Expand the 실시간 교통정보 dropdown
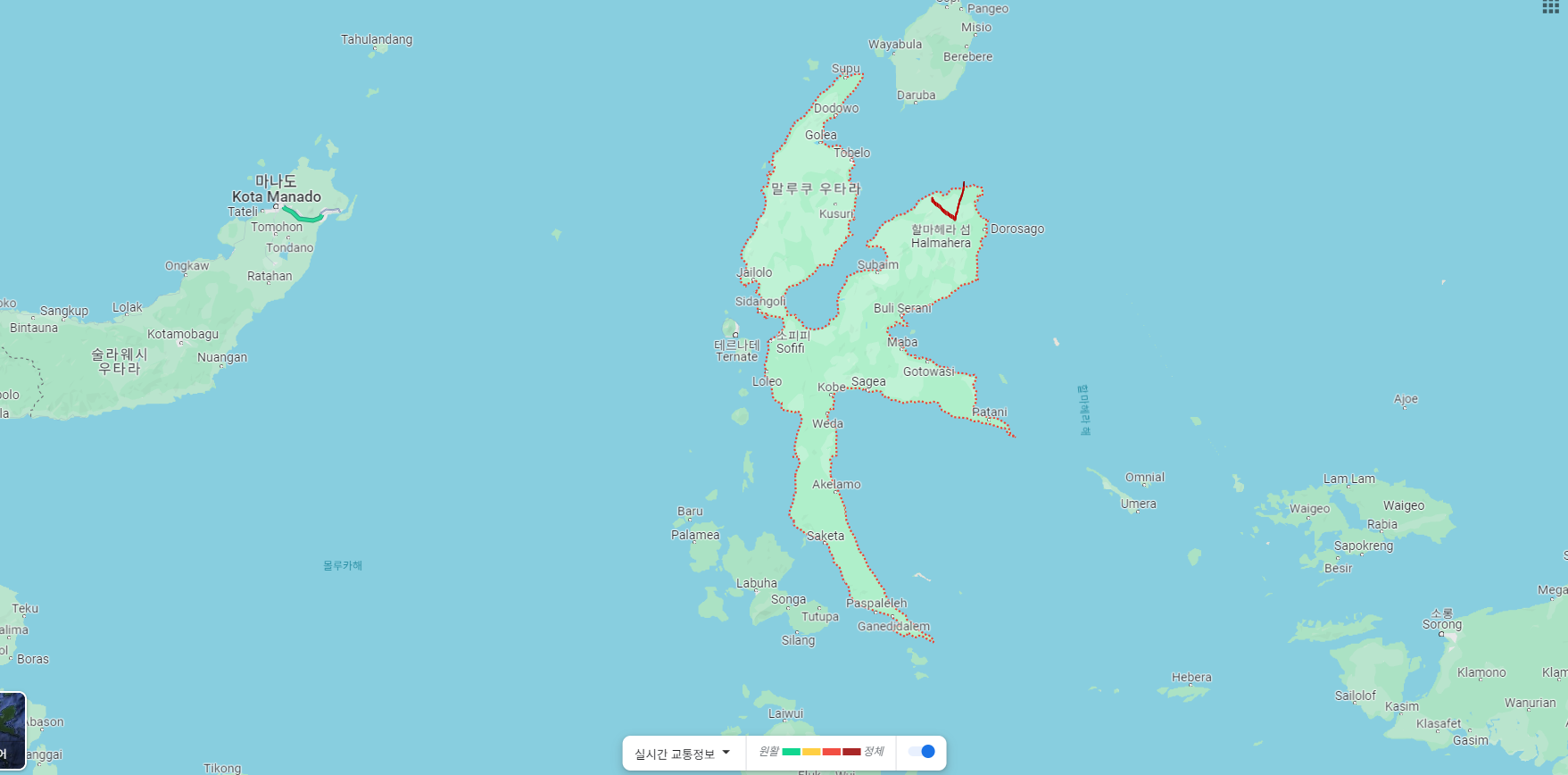Image resolution: width=1568 pixels, height=775 pixels. coord(683,754)
